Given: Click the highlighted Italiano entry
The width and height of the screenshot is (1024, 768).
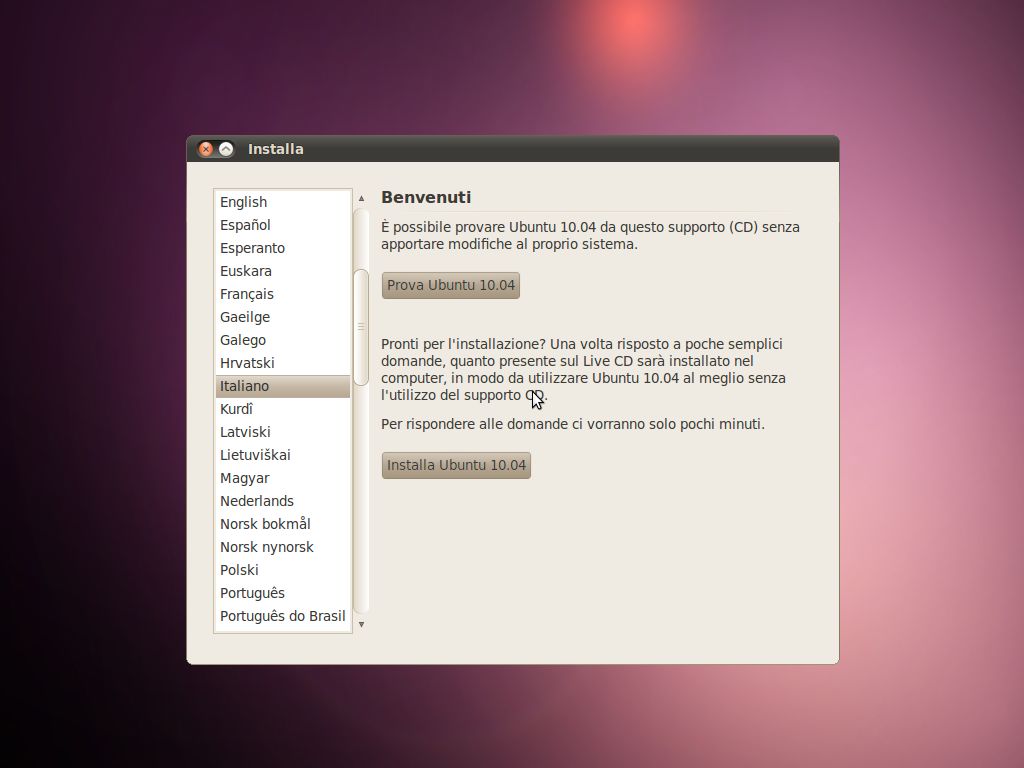Looking at the screenshot, I should [283, 386].
